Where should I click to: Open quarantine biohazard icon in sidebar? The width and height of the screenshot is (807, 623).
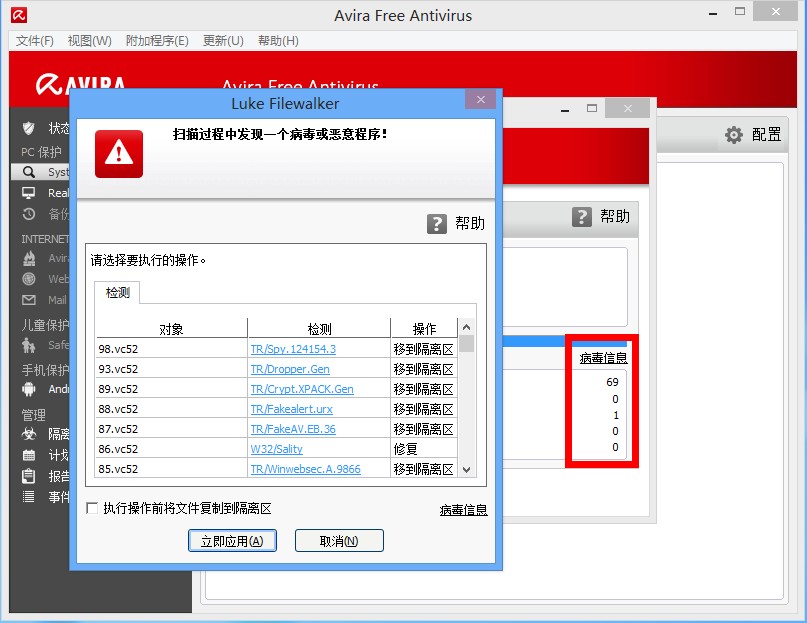pyautogui.click(x=29, y=434)
